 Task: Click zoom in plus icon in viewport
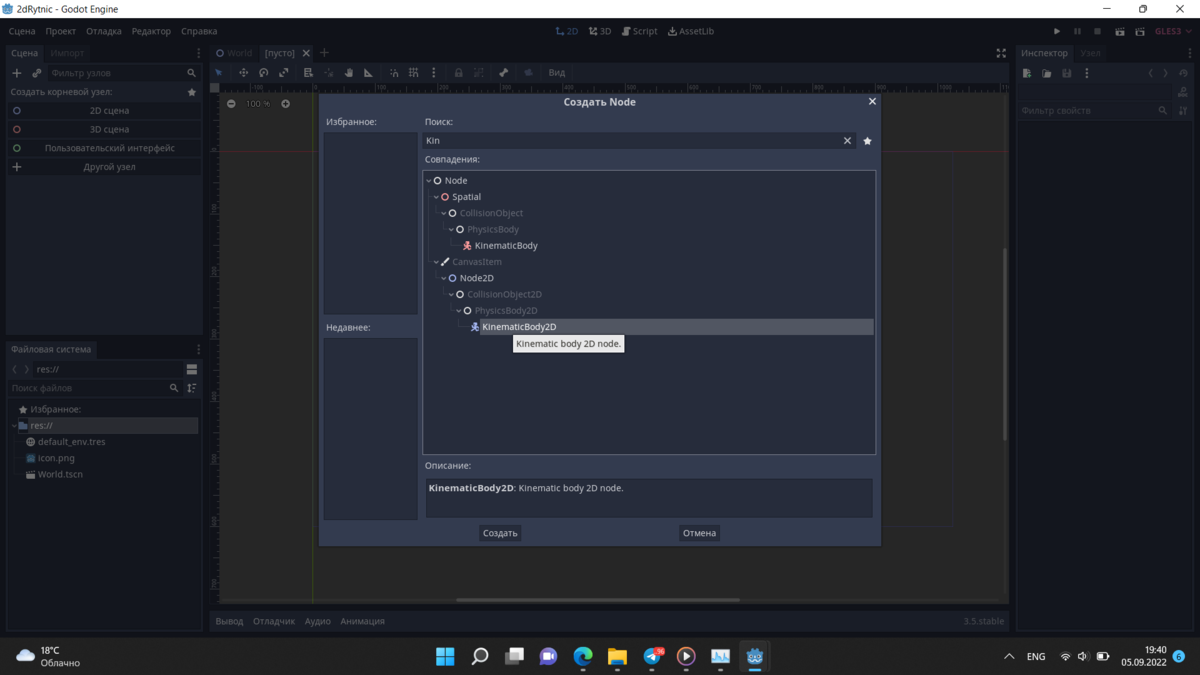coord(285,104)
